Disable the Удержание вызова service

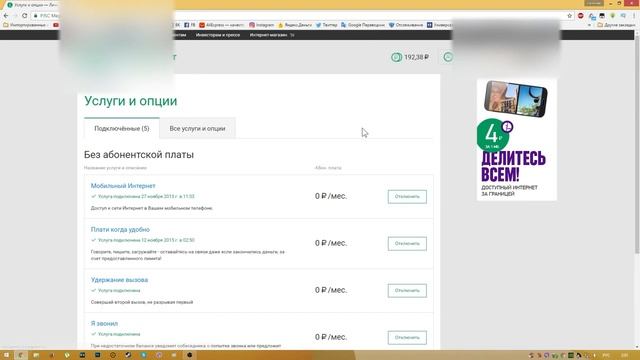[x=407, y=290]
